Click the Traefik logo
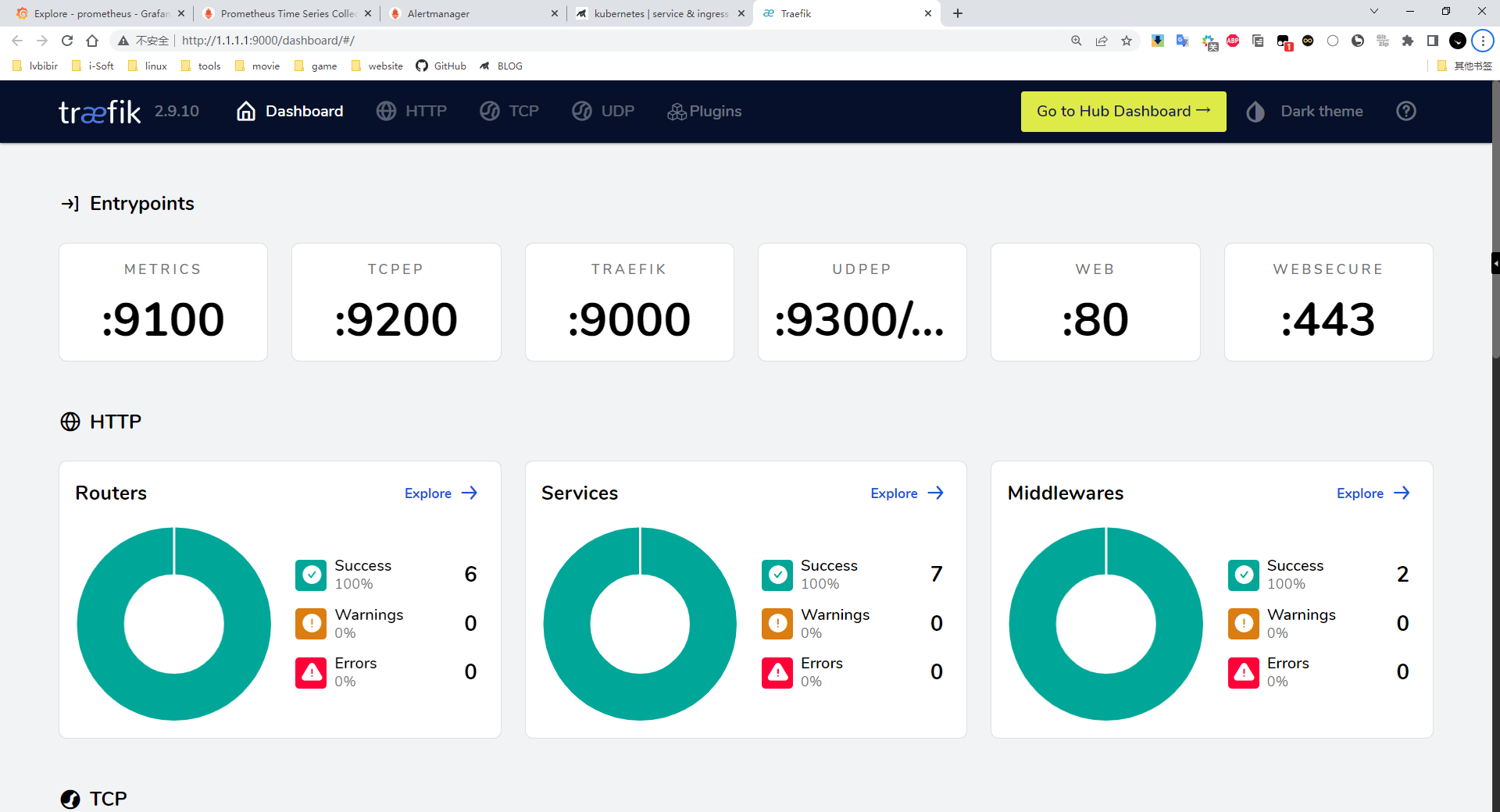The height and width of the screenshot is (812, 1500). (x=100, y=112)
